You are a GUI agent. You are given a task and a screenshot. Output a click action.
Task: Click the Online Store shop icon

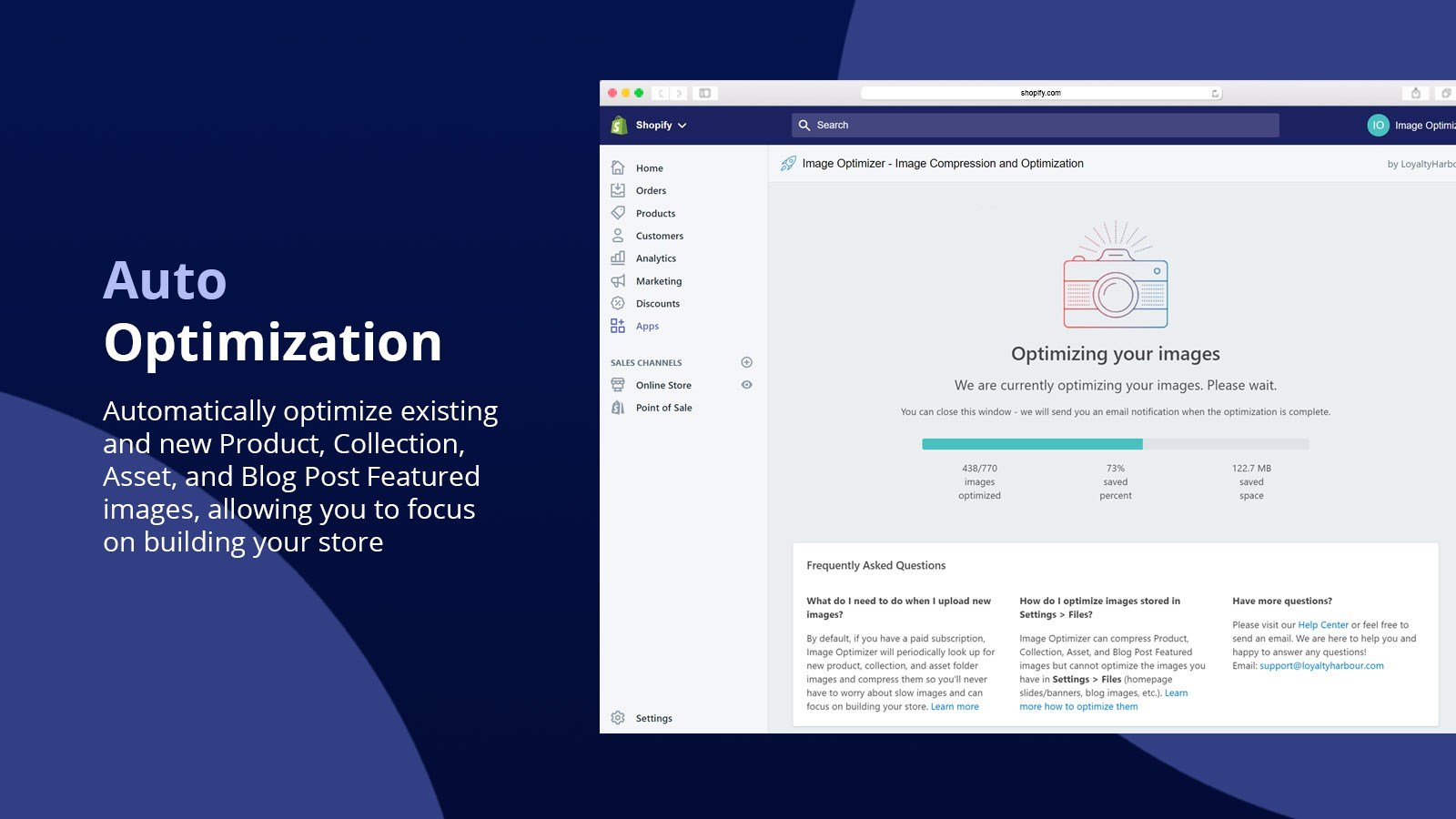(x=618, y=385)
